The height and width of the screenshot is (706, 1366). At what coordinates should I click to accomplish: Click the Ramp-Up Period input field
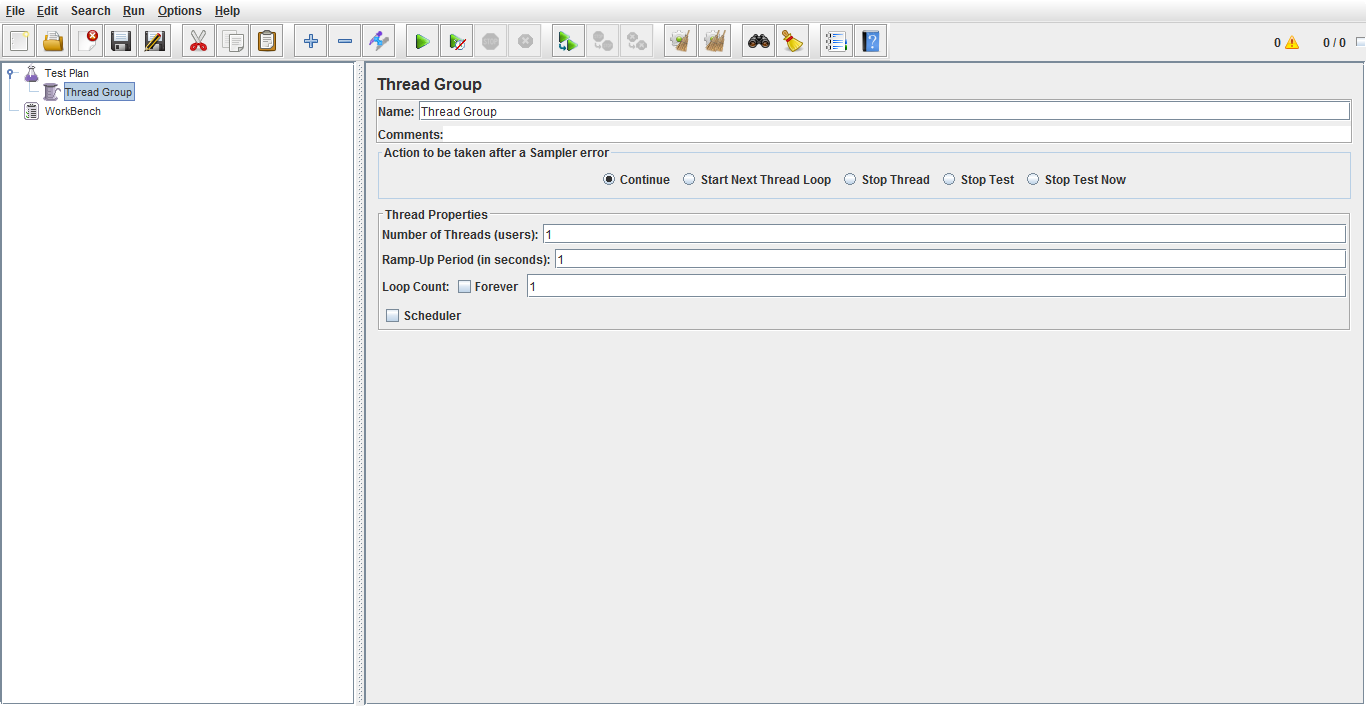900,259
